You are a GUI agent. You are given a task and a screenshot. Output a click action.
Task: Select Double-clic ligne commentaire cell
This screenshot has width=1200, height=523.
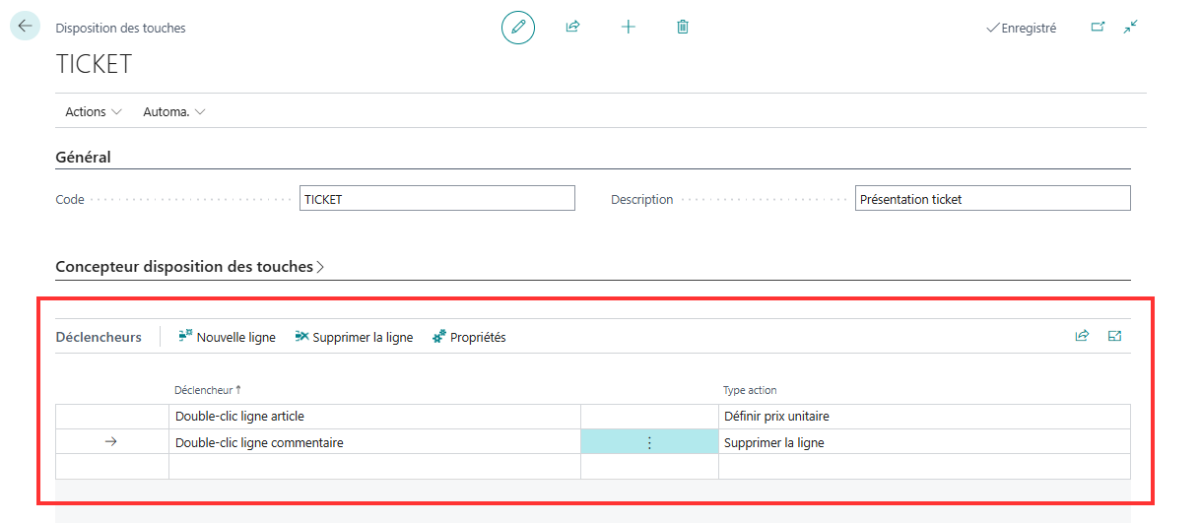coord(374,442)
